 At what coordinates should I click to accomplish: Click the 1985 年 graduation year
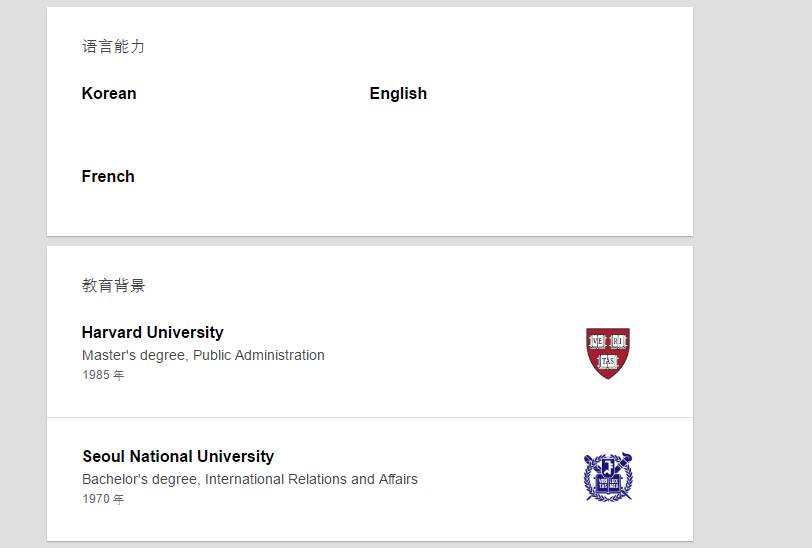click(103, 375)
